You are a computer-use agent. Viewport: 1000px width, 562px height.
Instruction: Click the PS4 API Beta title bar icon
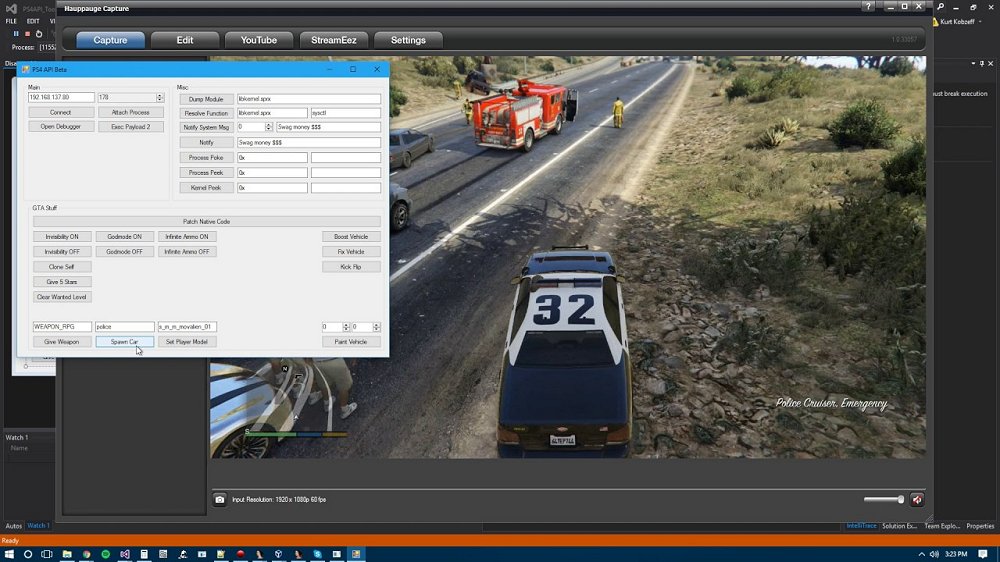coord(26,70)
